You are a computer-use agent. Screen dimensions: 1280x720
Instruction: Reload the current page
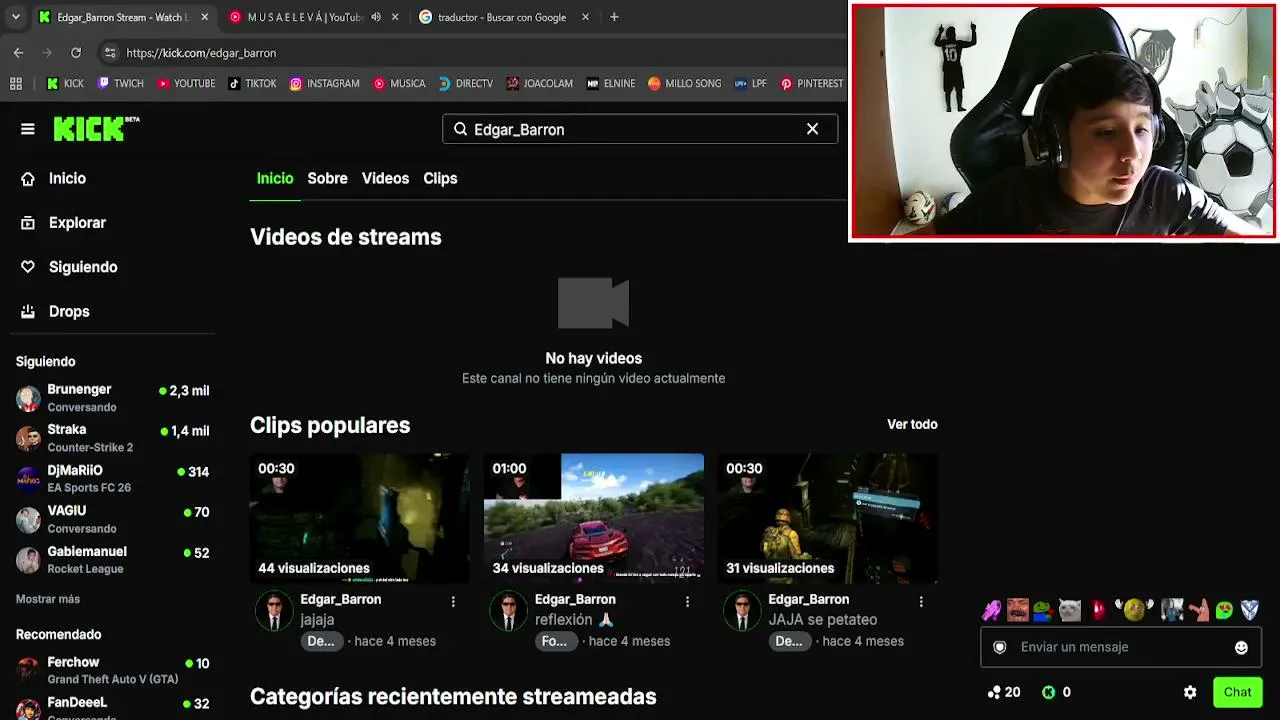click(76, 53)
